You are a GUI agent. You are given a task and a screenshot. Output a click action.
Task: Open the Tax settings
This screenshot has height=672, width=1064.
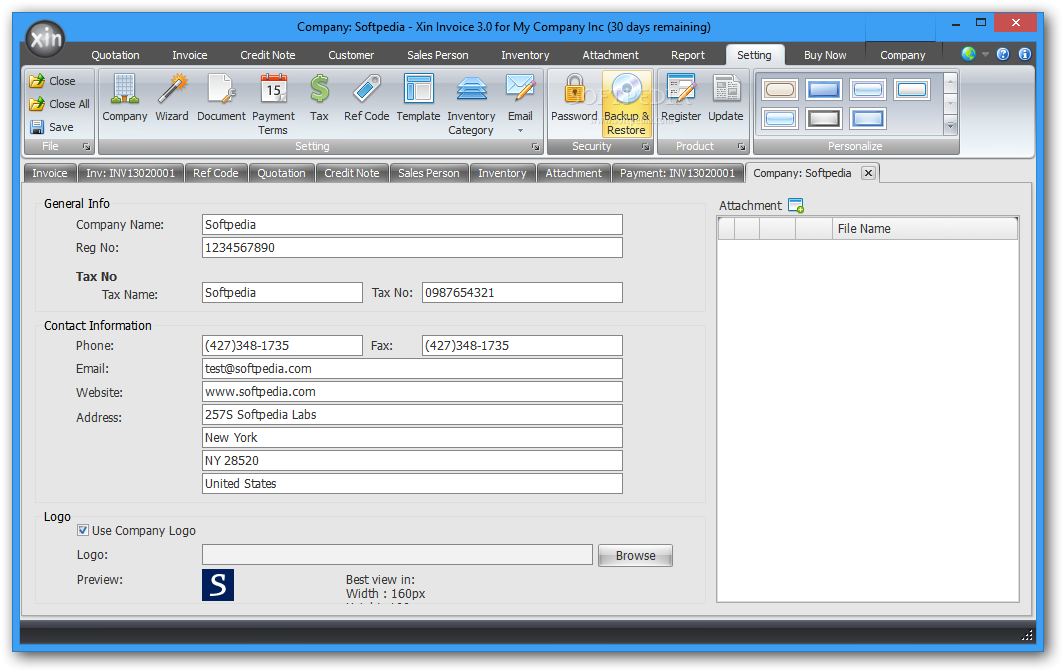point(319,98)
